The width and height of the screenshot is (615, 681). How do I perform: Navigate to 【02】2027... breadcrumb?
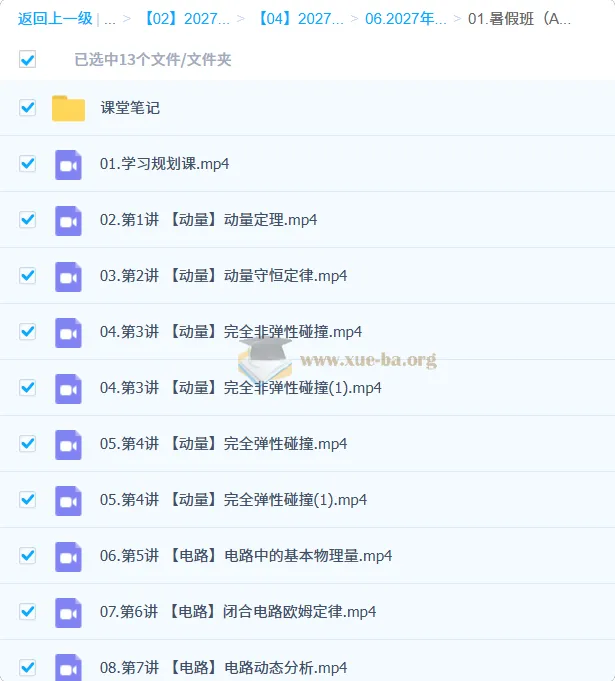tap(185, 19)
